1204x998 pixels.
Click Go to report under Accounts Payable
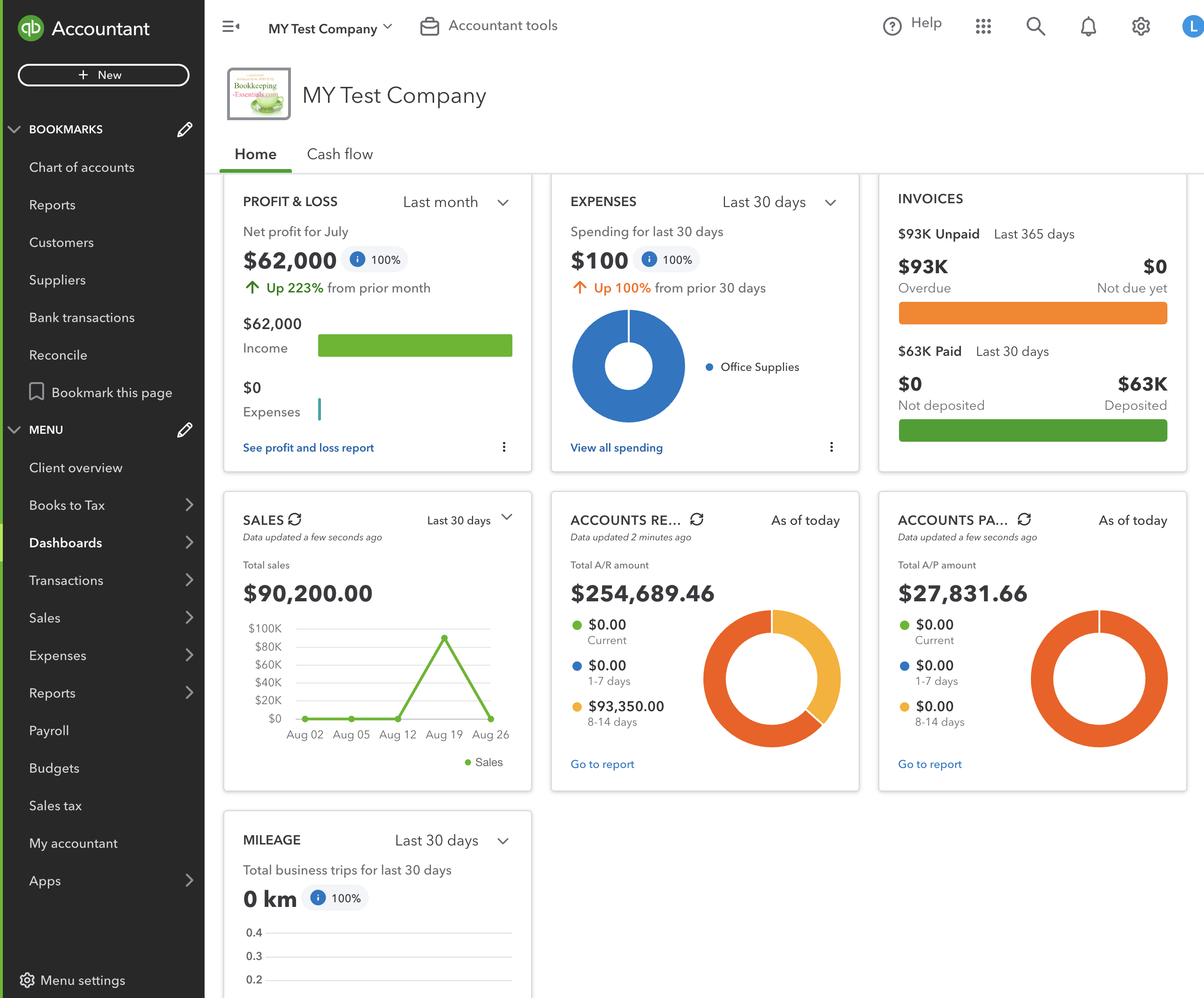click(x=930, y=764)
